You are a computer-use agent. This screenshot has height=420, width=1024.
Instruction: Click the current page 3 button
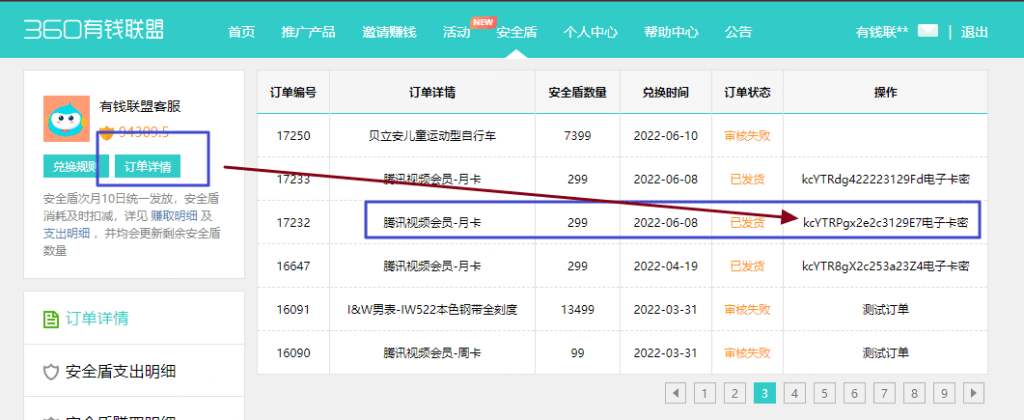[764, 393]
